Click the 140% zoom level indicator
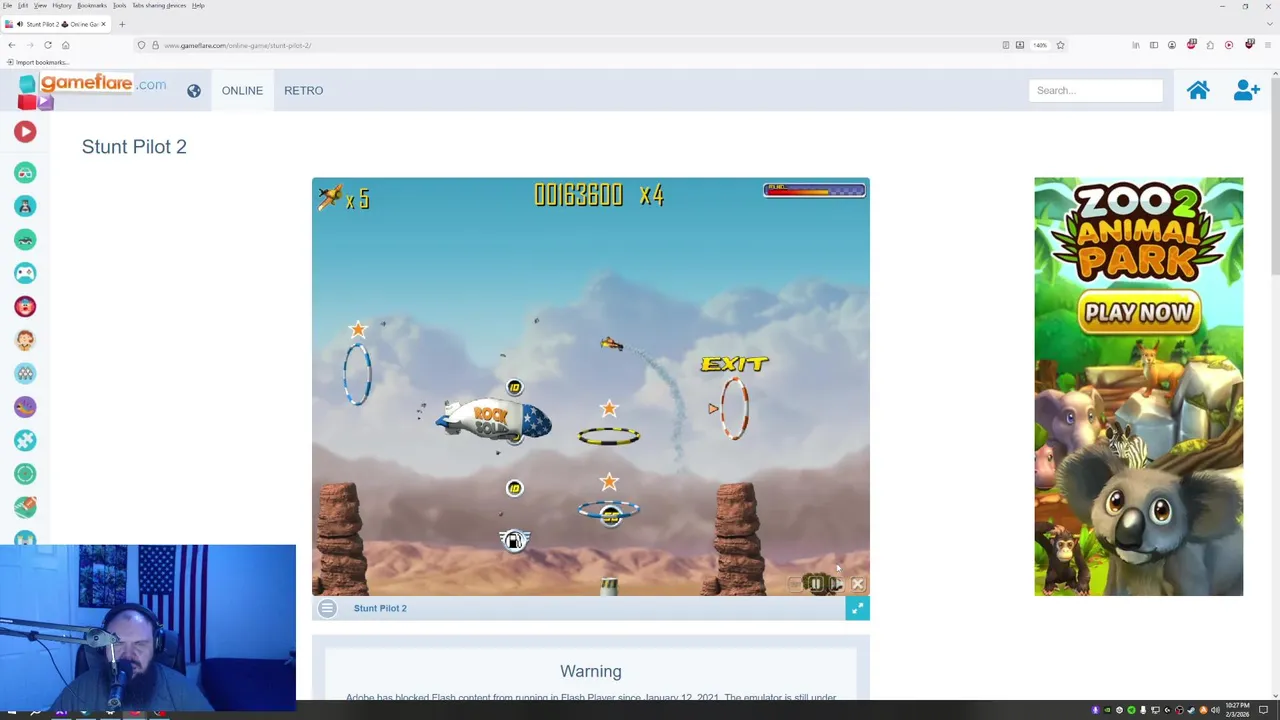Screen dimensions: 1280x720 click(x=1040, y=45)
